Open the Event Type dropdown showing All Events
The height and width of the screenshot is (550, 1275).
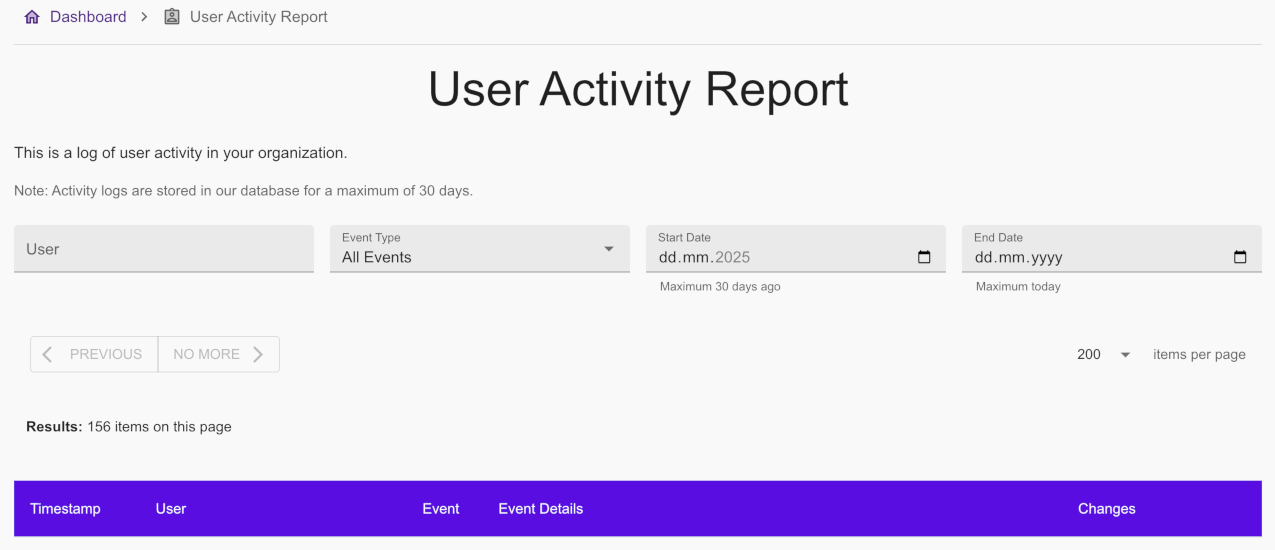click(479, 249)
